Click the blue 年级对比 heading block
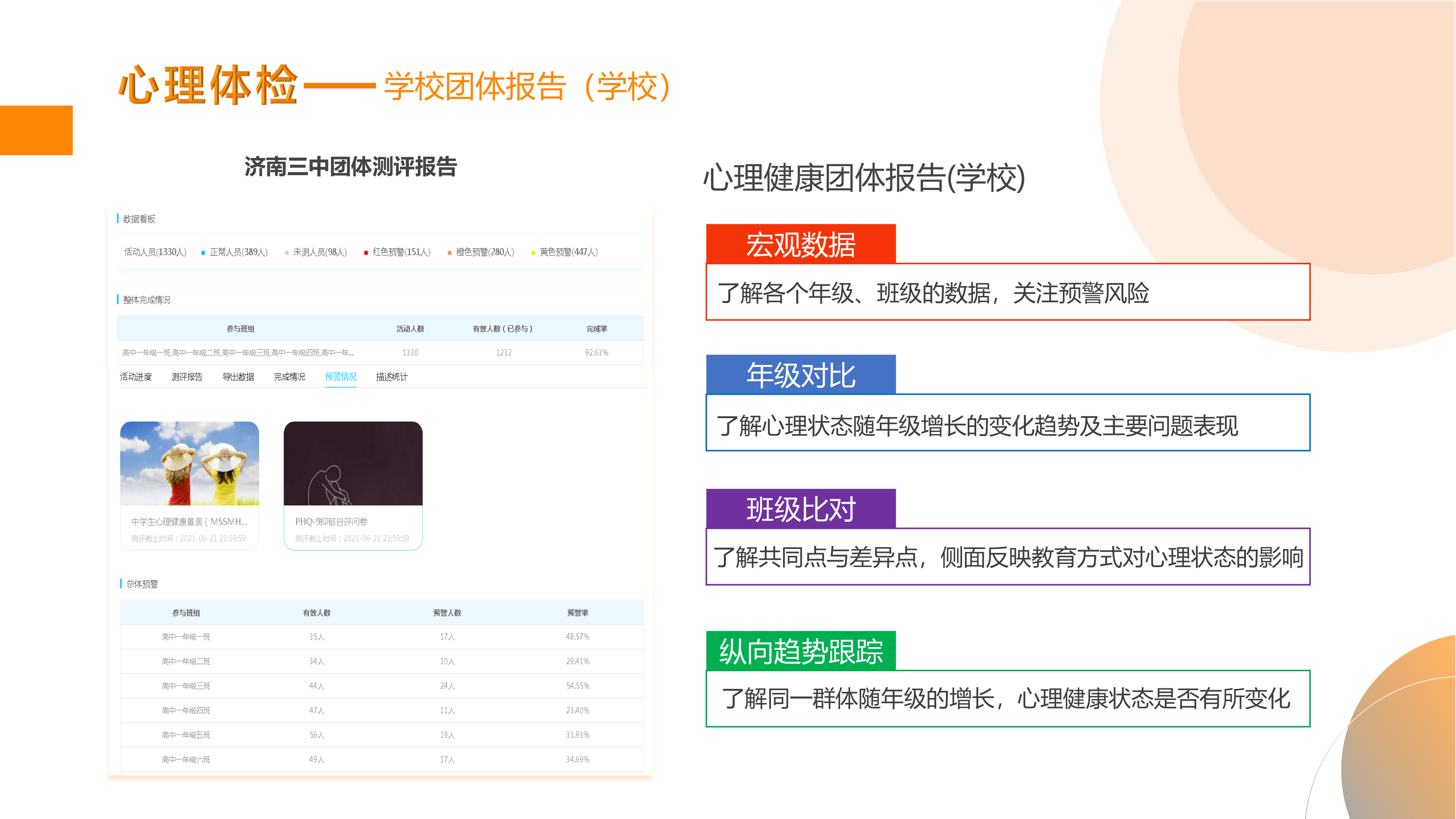The image size is (1456, 819). [x=800, y=375]
